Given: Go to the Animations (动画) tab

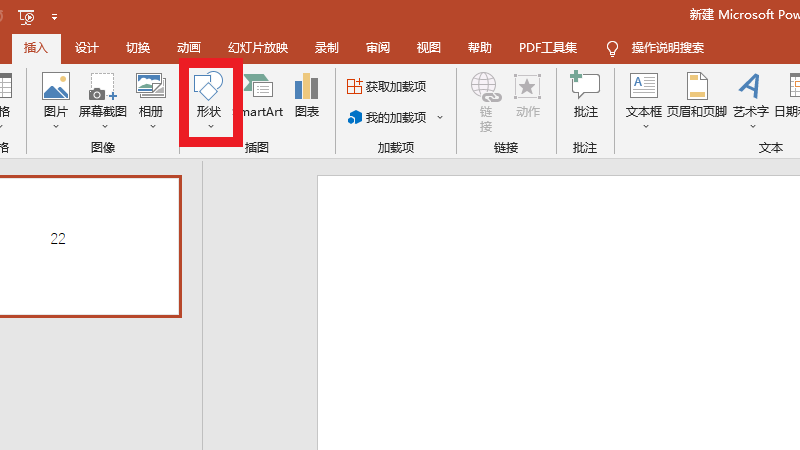Looking at the screenshot, I should coord(189,48).
